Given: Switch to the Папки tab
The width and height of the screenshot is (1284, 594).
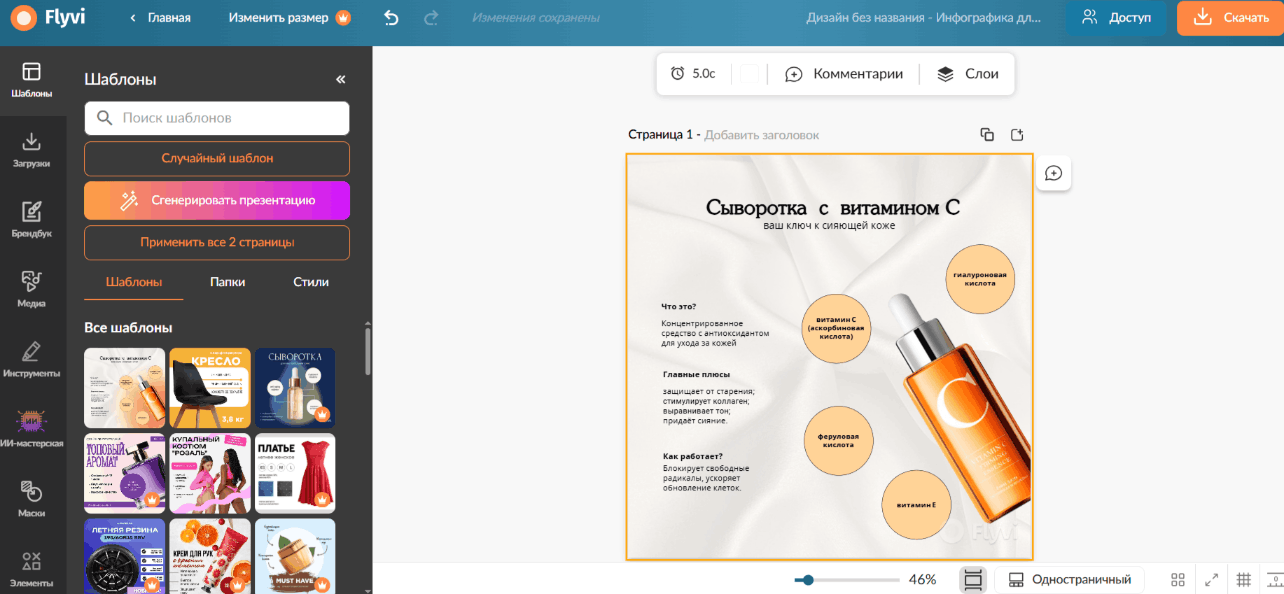Looking at the screenshot, I should [227, 282].
